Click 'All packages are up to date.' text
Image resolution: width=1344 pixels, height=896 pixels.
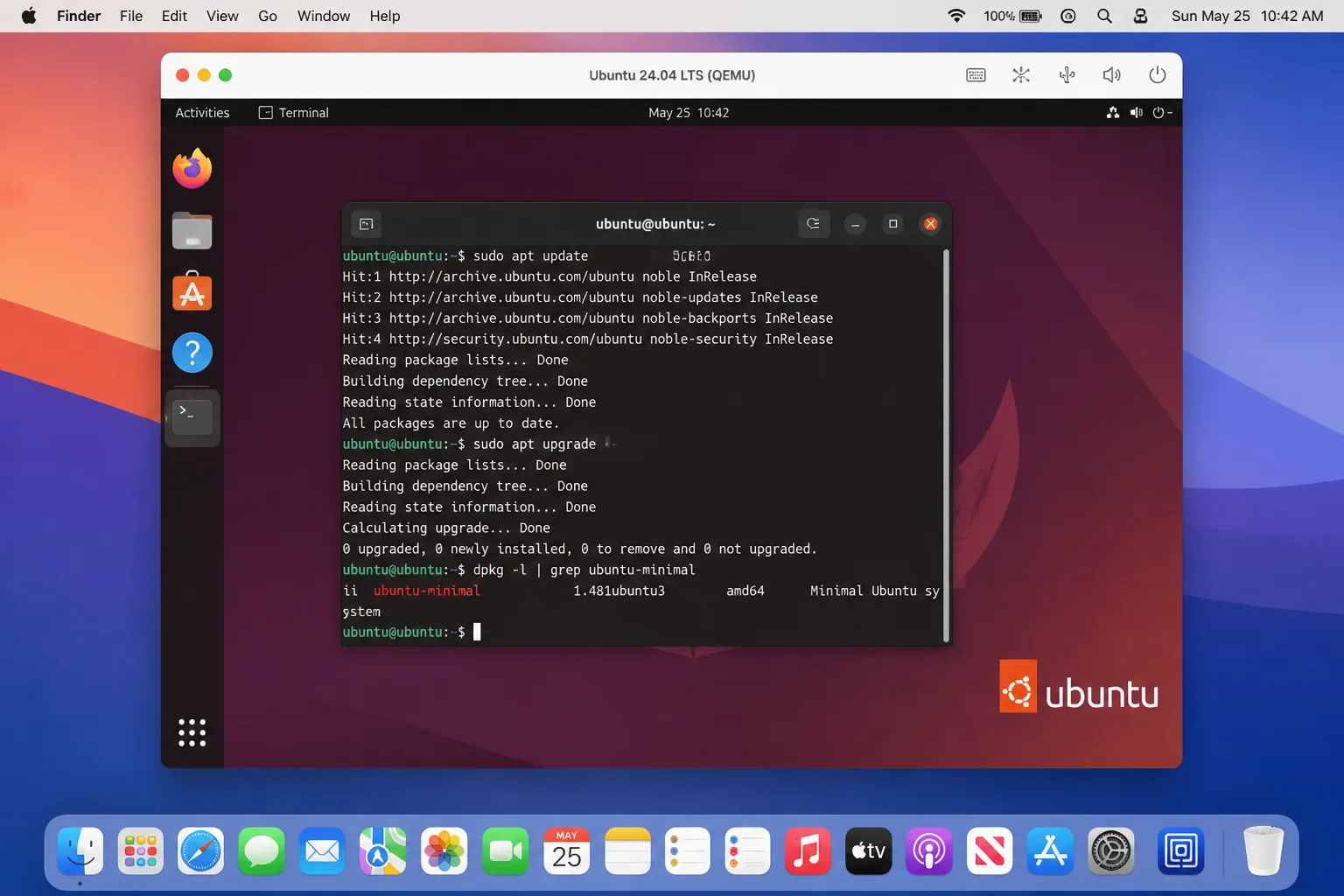[451, 423]
